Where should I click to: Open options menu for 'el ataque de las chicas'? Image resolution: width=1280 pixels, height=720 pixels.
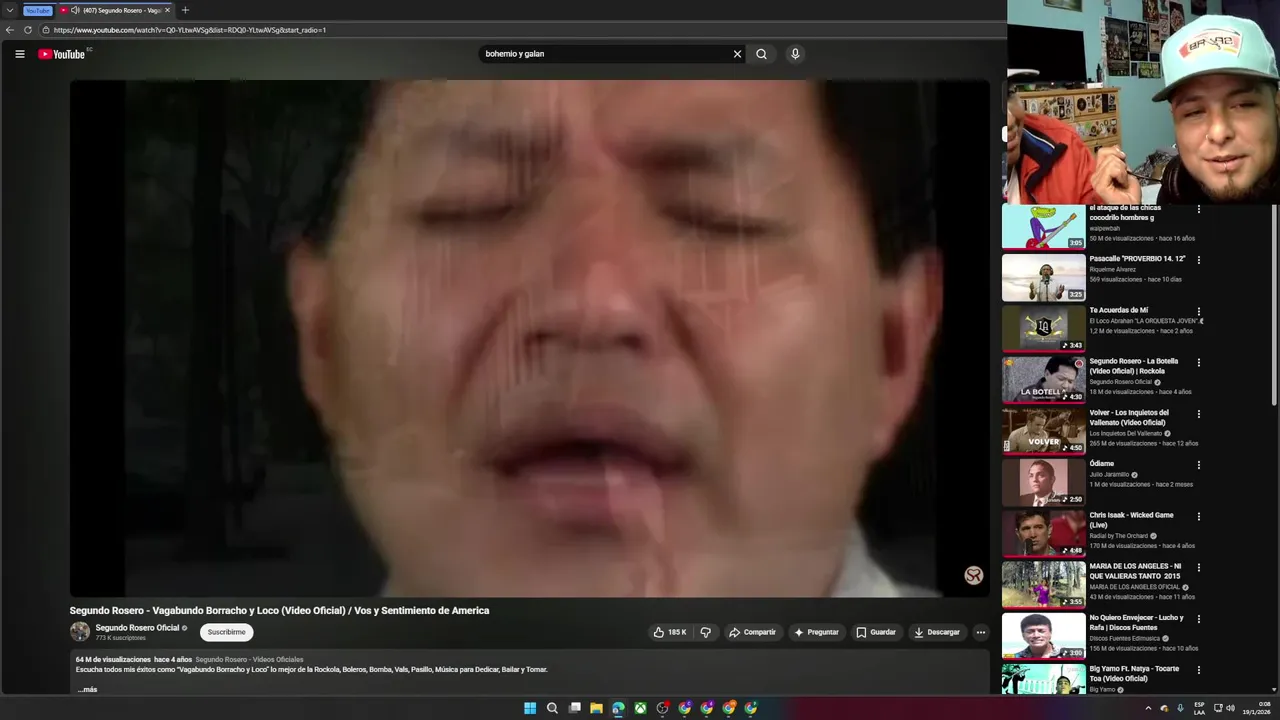(1198, 209)
